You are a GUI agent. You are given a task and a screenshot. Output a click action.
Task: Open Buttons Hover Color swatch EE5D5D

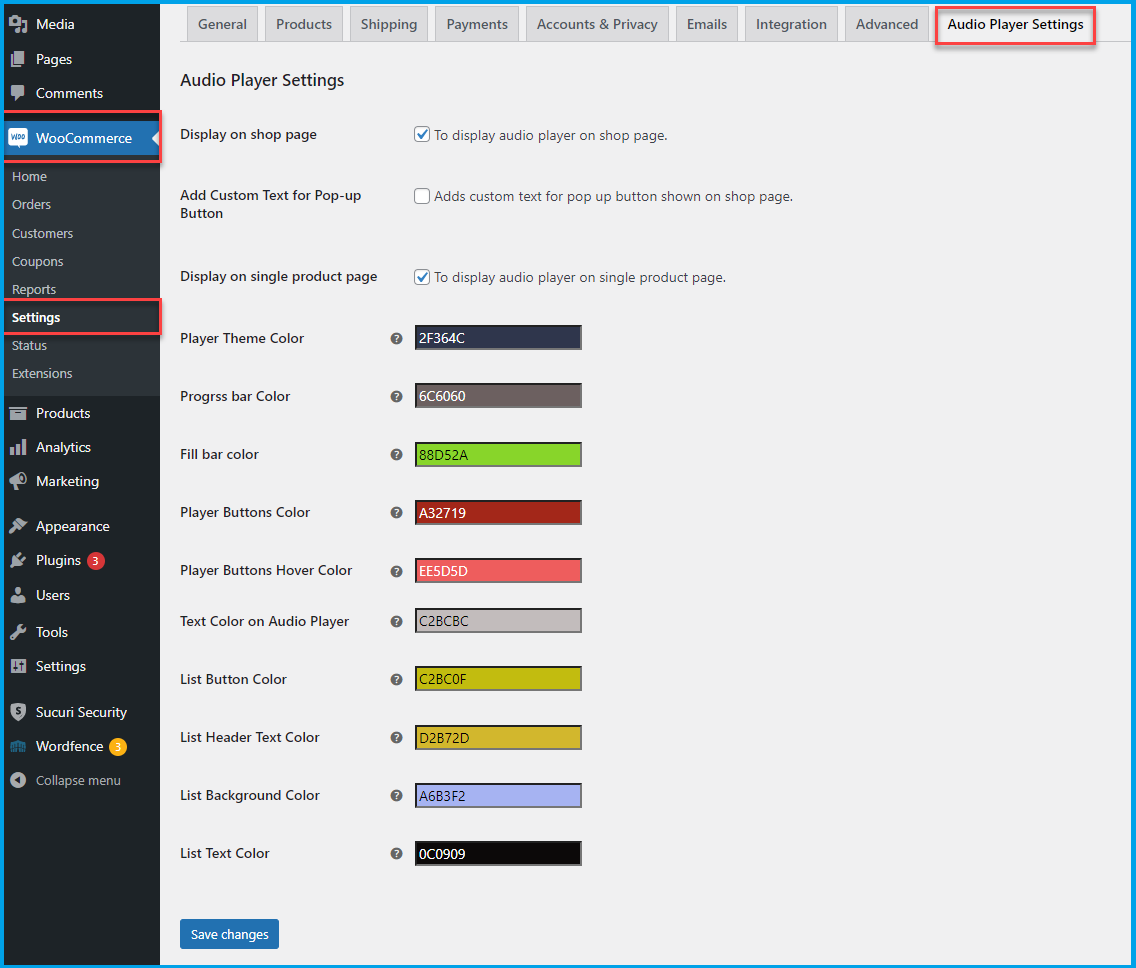(x=498, y=570)
